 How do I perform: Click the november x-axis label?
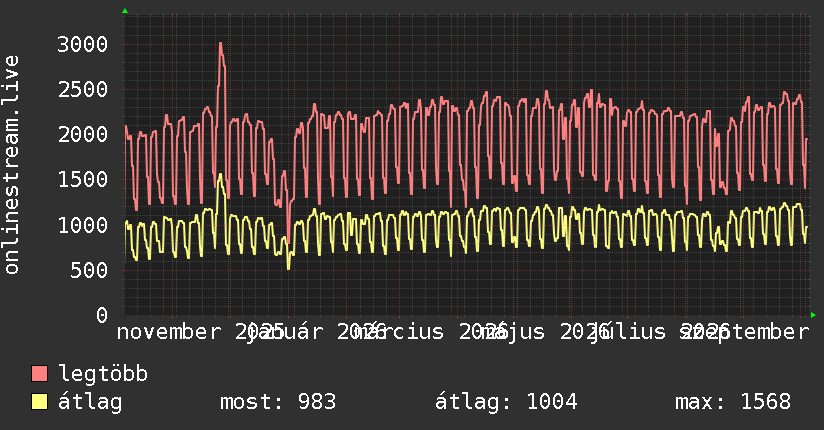tap(169, 332)
